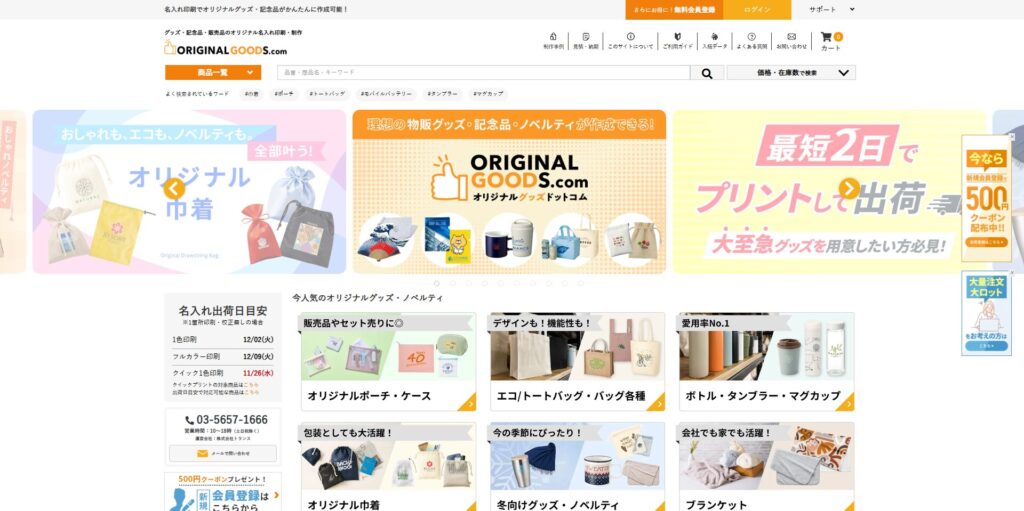
Task: Click the 03-5657-1666 phone number
Action: point(232,420)
